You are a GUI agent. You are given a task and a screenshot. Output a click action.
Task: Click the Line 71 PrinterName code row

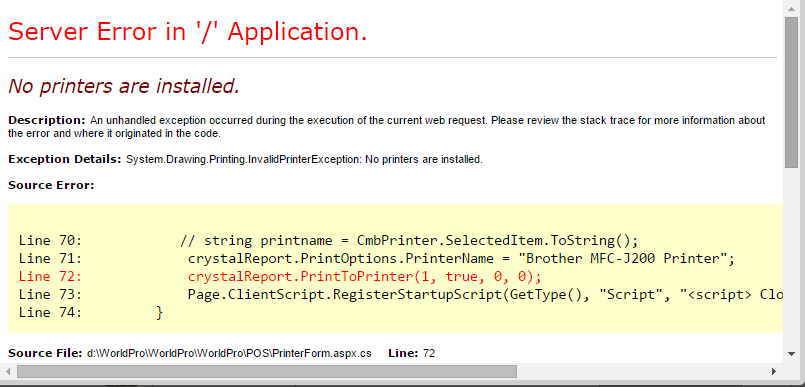click(377, 258)
